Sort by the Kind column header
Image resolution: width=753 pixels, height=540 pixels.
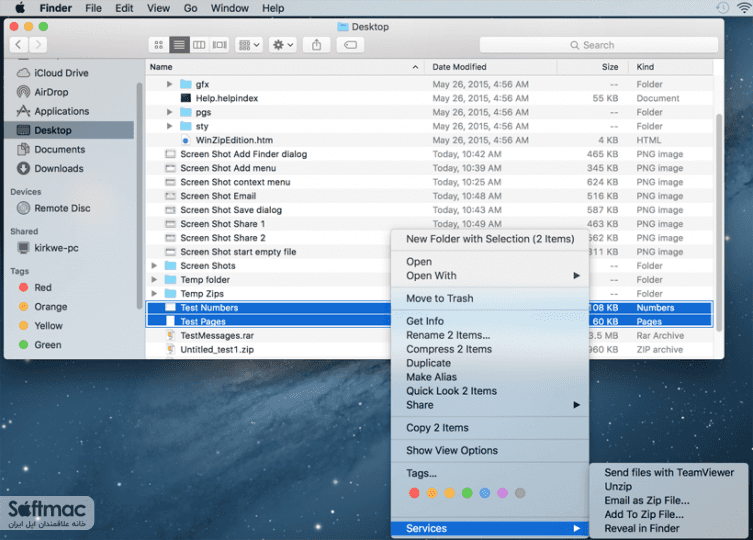(x=671, y=67)
